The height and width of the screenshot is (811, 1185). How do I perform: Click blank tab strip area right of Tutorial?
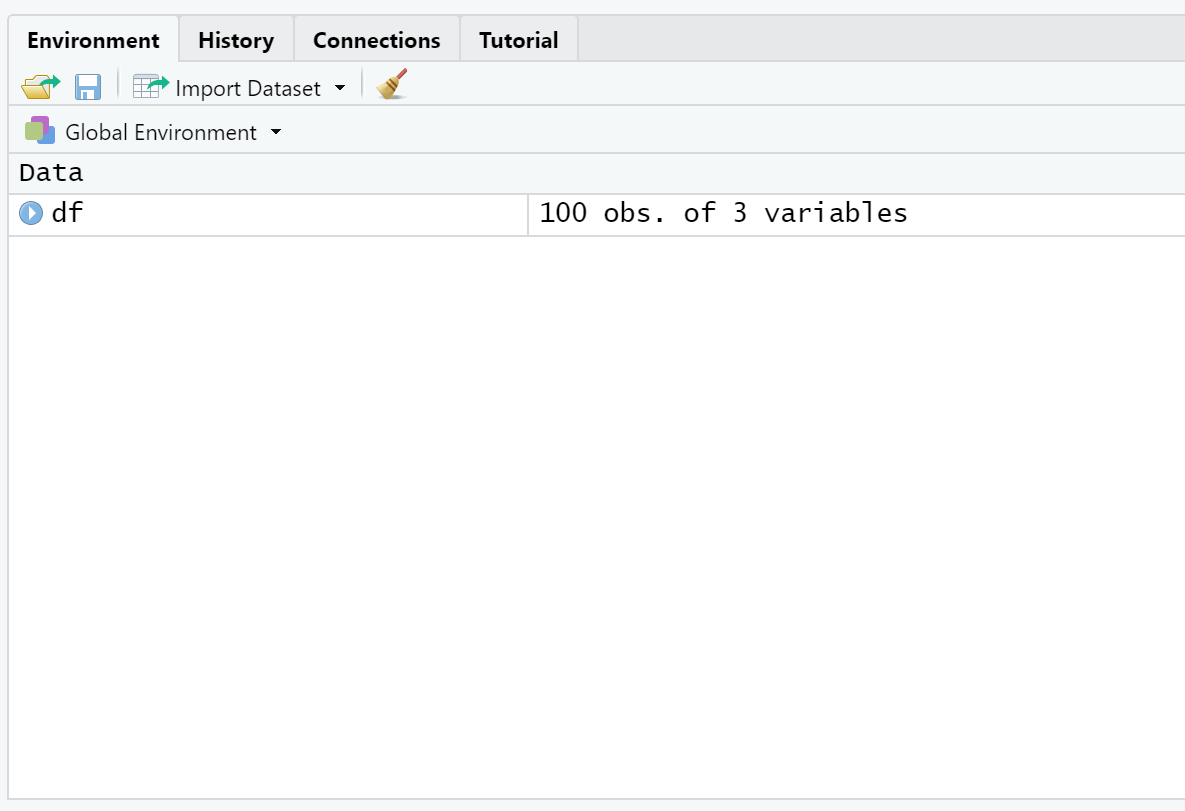(x=881, y=39)
